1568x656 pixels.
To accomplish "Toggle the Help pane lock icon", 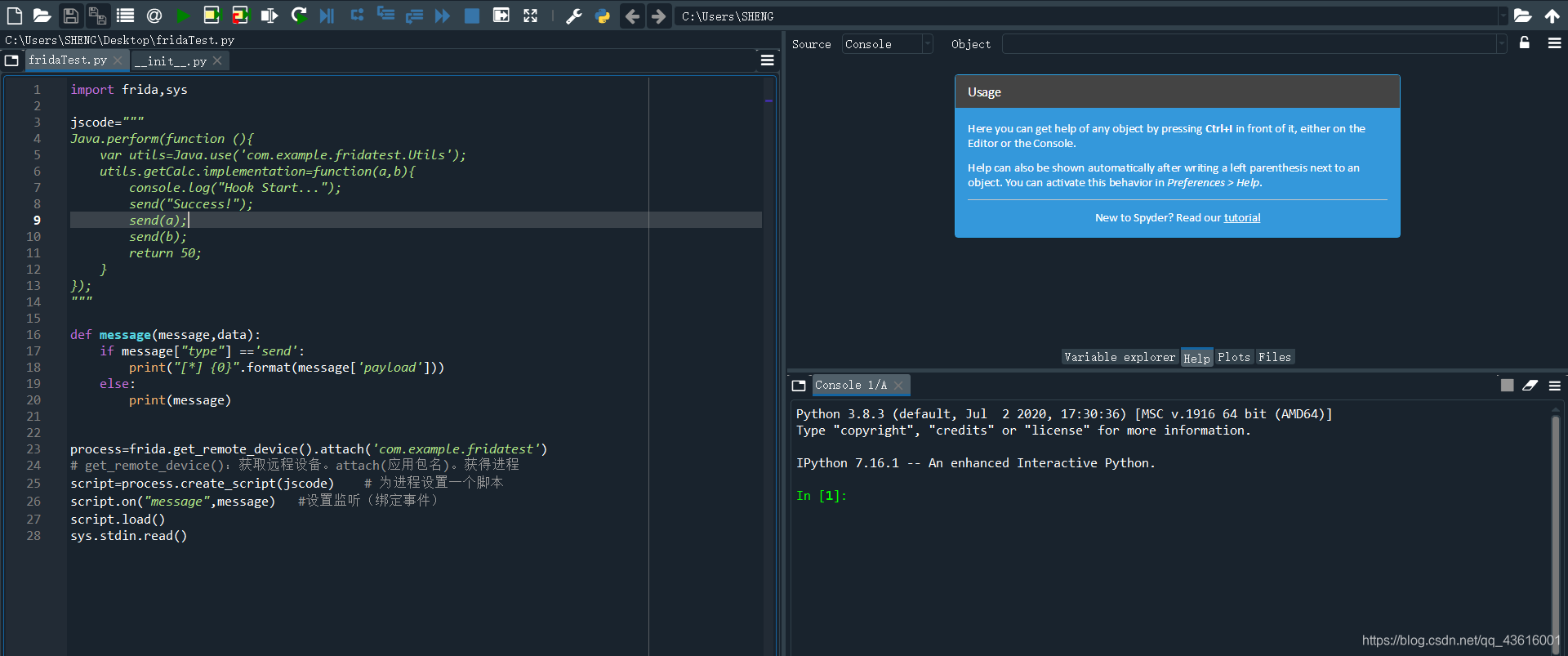I will click(1524, 43).
